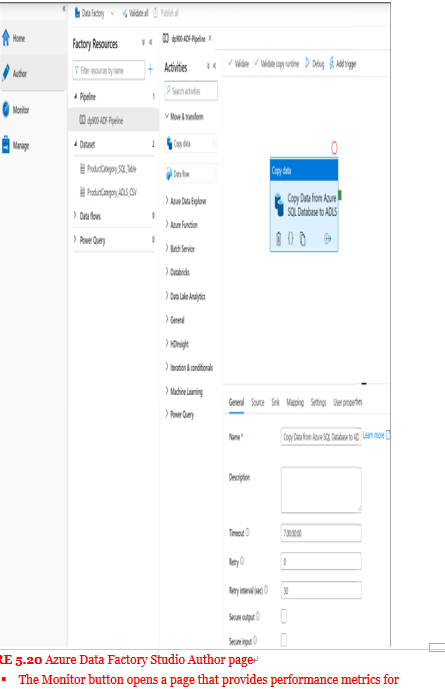Image resolution: width=445 pixels, height=689 pixels.
Task: Open the Data Factory dropdown arrow
Action: [112, 14]
